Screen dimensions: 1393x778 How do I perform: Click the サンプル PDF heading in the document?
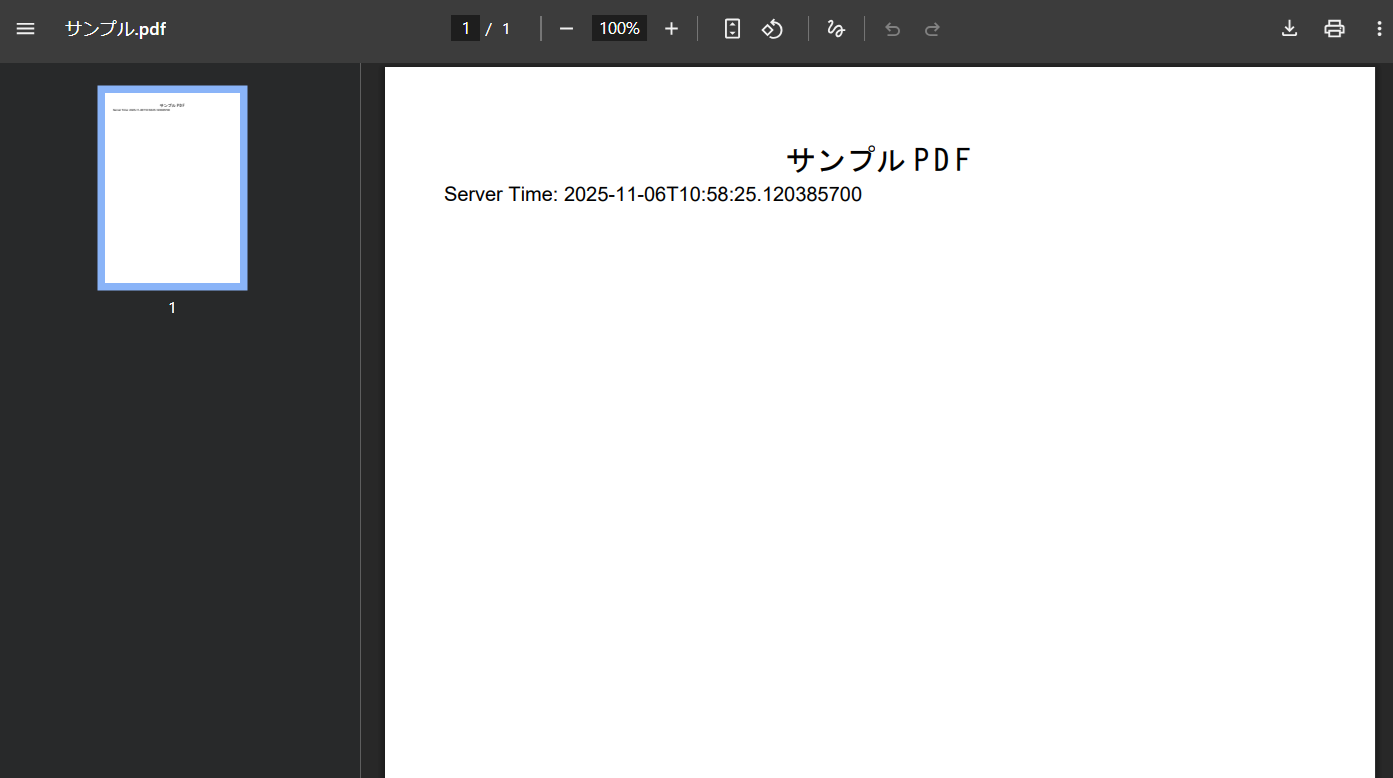[x=878, y=160]
